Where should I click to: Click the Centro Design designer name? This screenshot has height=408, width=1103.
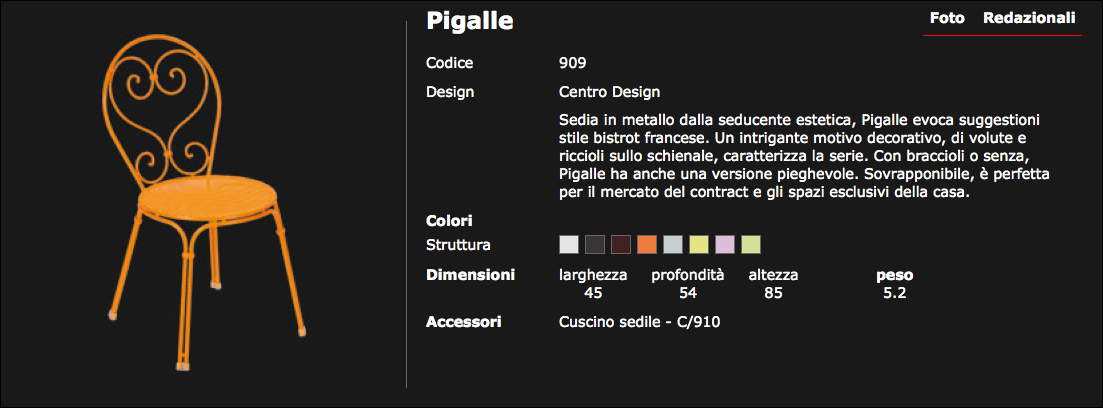tap(609, 92)
